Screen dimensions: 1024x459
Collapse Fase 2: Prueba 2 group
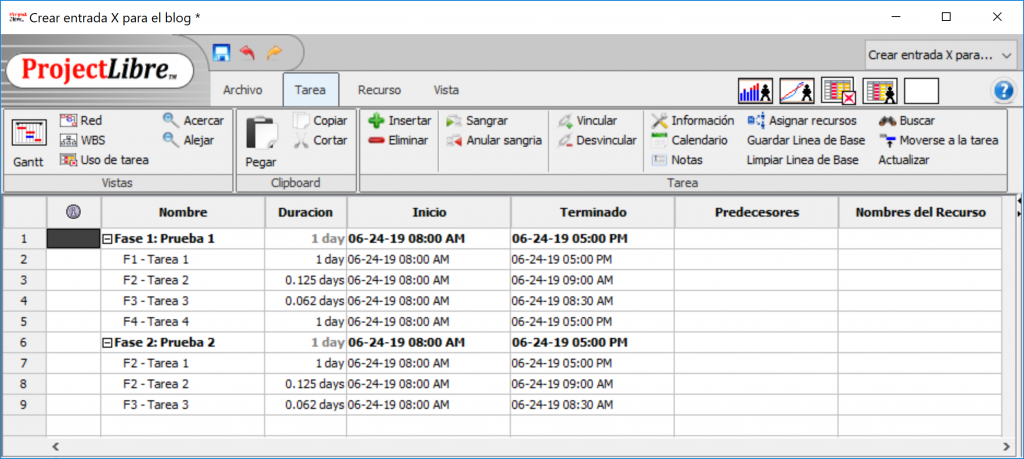click(108, 342)
